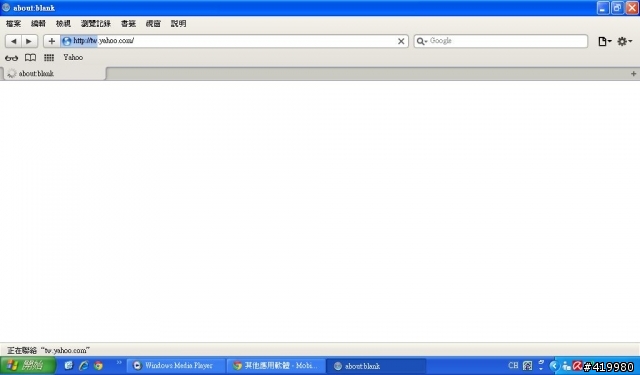Open the Reading List glasses icon
This screenshot has height=375, width=640.
11,58
